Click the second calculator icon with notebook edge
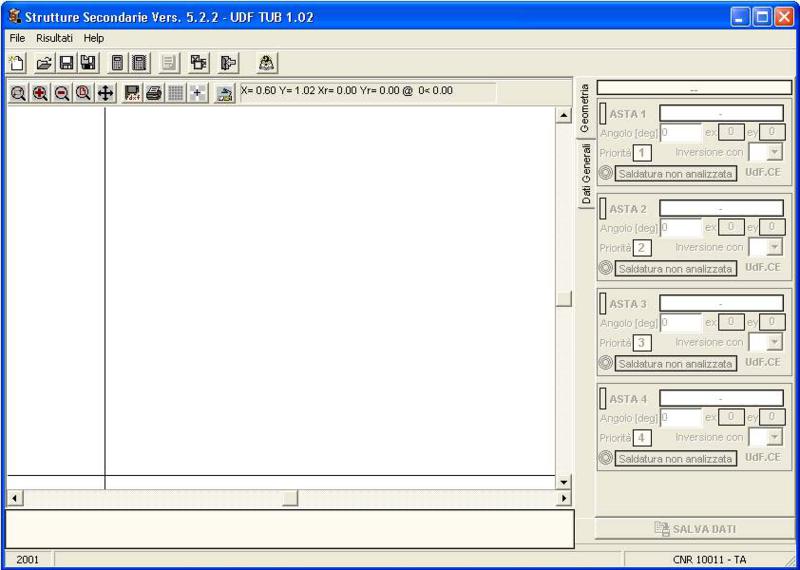 pos(139,63)
